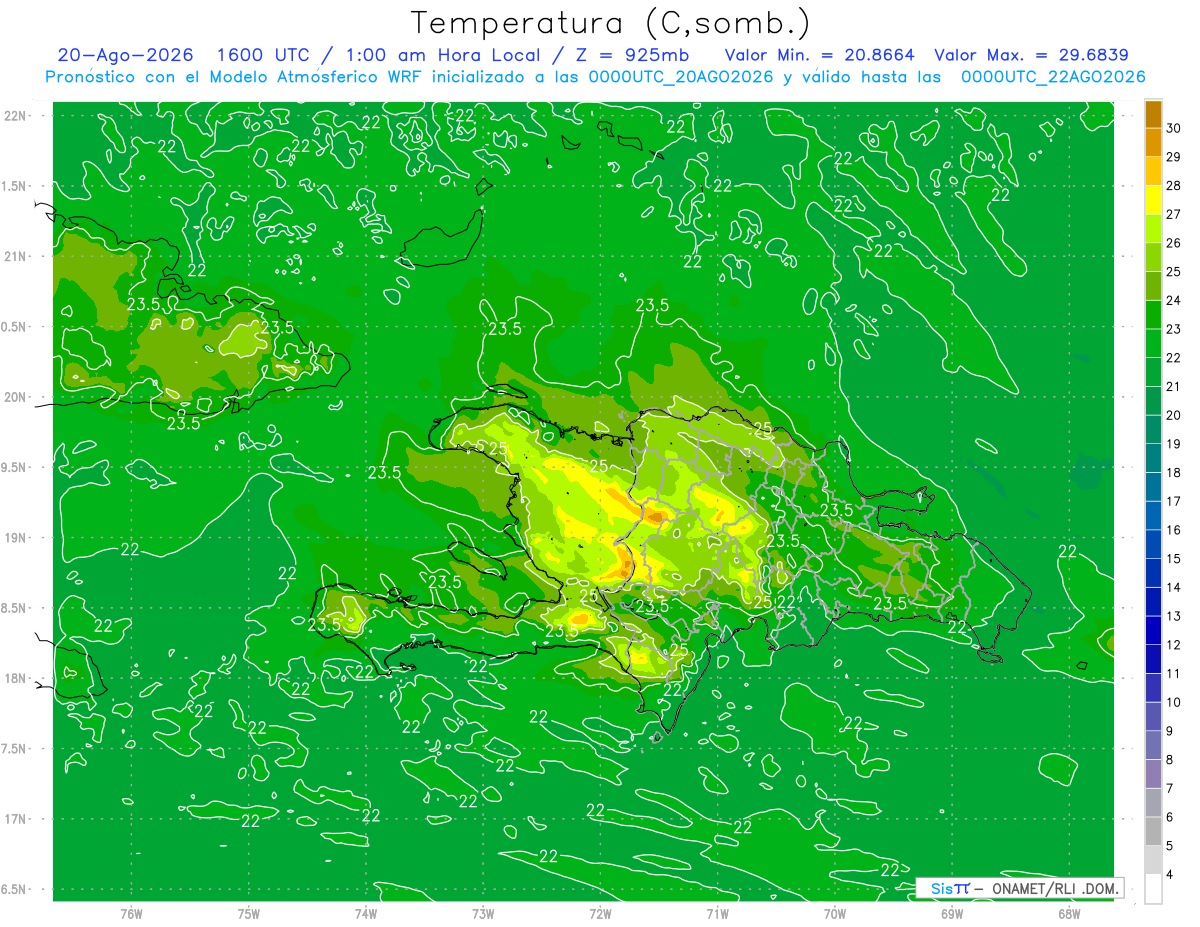Click the colorbar scale label 16
Screen dimensions: 1200x927
coord(1173,530)
